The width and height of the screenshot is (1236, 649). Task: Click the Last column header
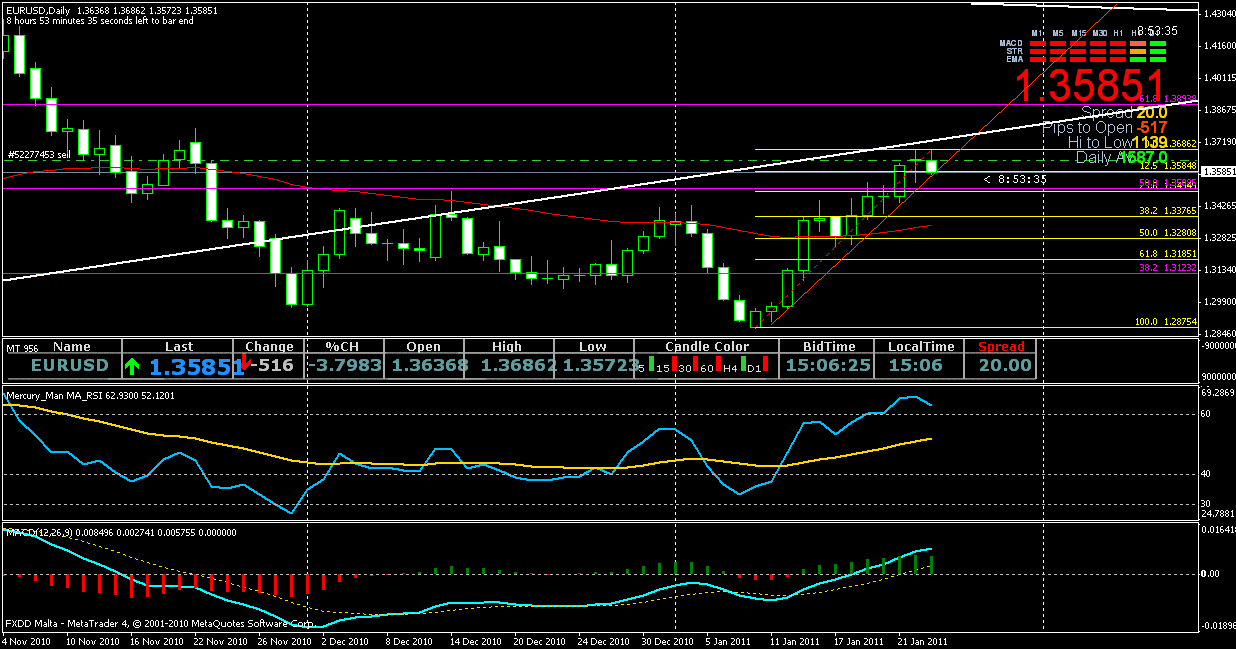[180, 347]
